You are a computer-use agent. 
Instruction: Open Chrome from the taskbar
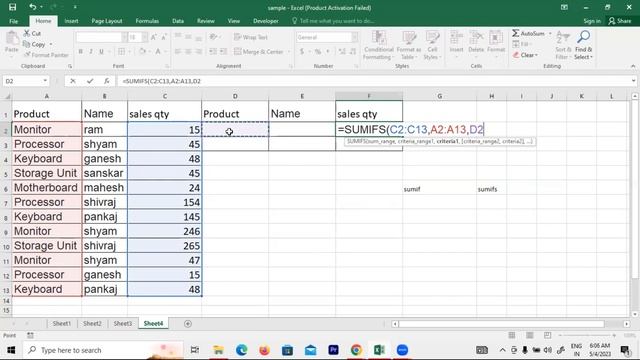coord(356,350)
